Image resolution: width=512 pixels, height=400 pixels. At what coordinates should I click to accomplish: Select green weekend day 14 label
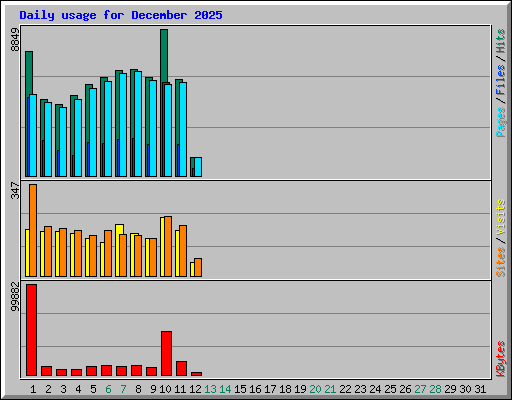tap(225, 389)
